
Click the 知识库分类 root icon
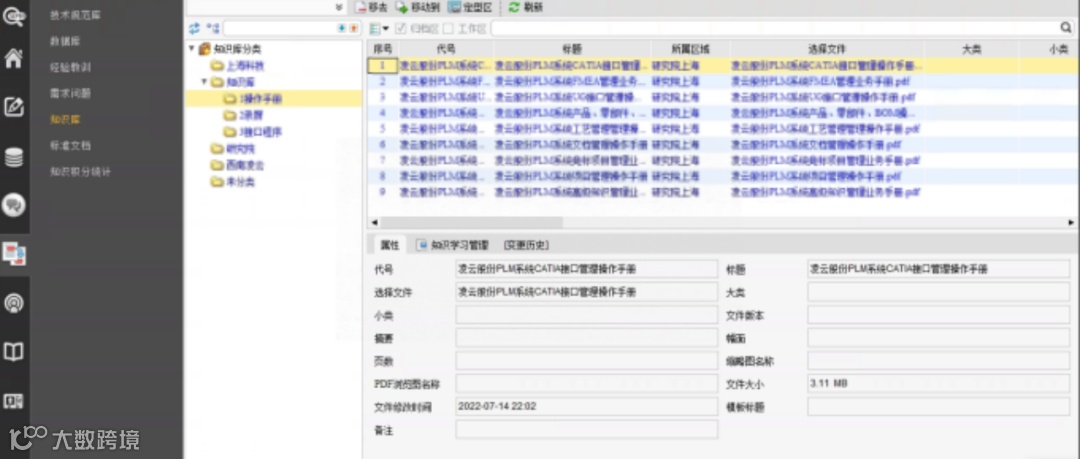[205, 50]
